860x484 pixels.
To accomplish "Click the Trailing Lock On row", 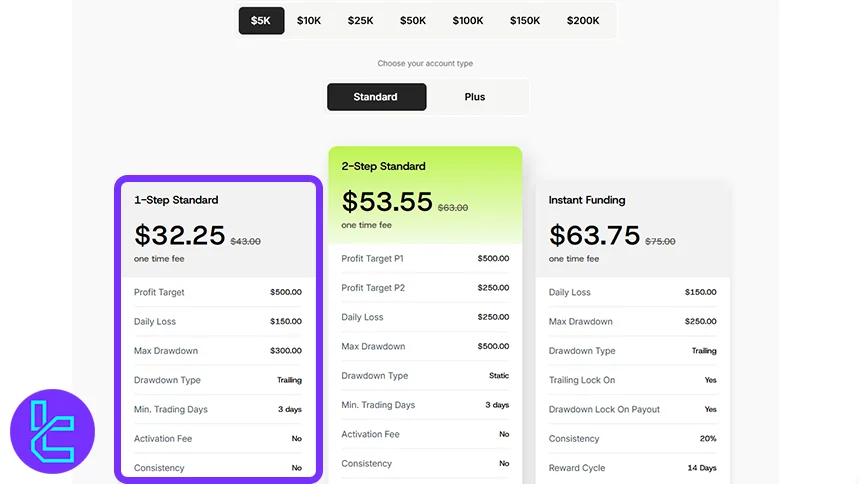I will point(632,380).
